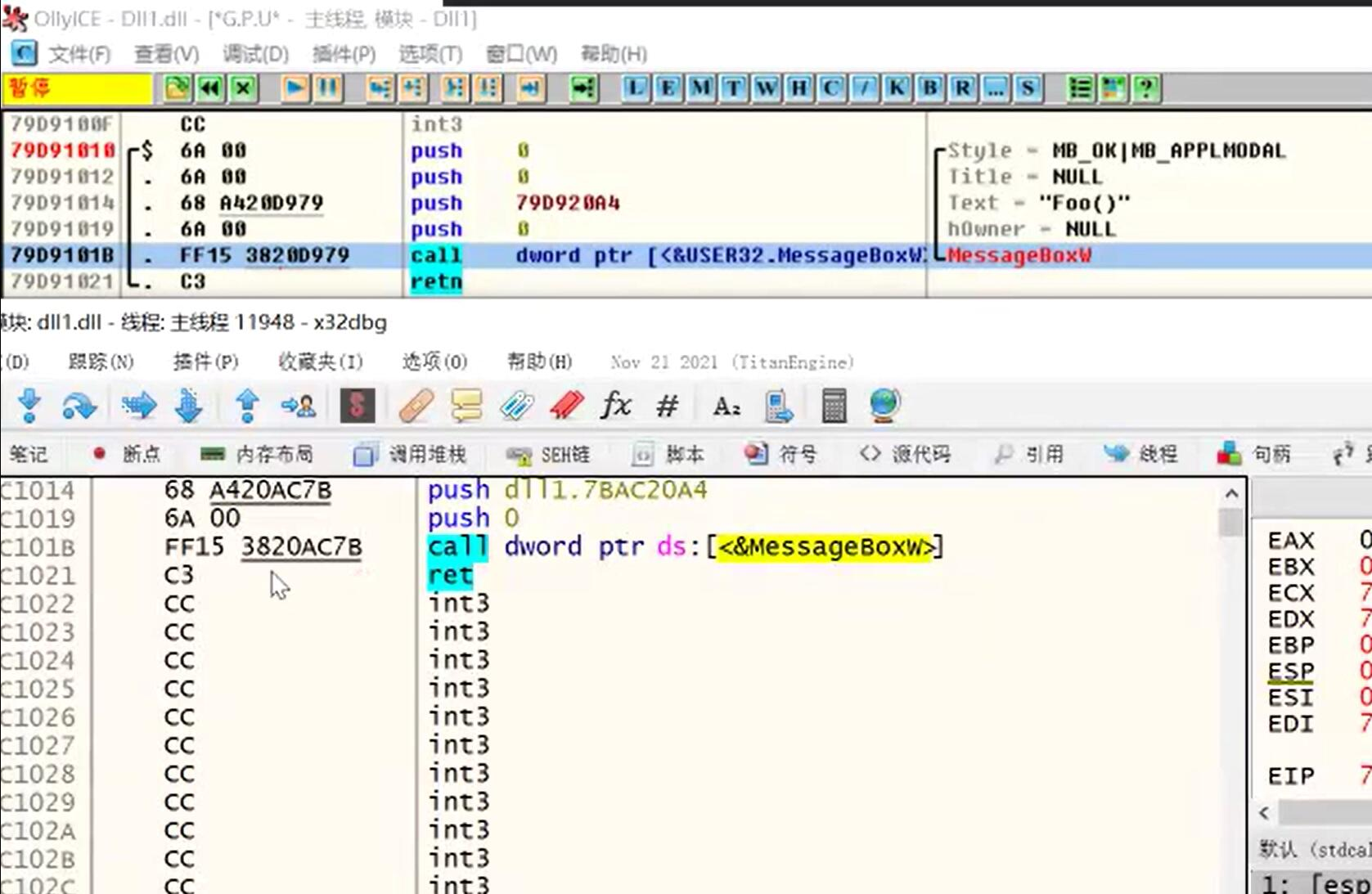The height and width of the screenshot is (894, 1372).
Task: Open Functions with the x32dbg fx icon
Action: point(616,405)
